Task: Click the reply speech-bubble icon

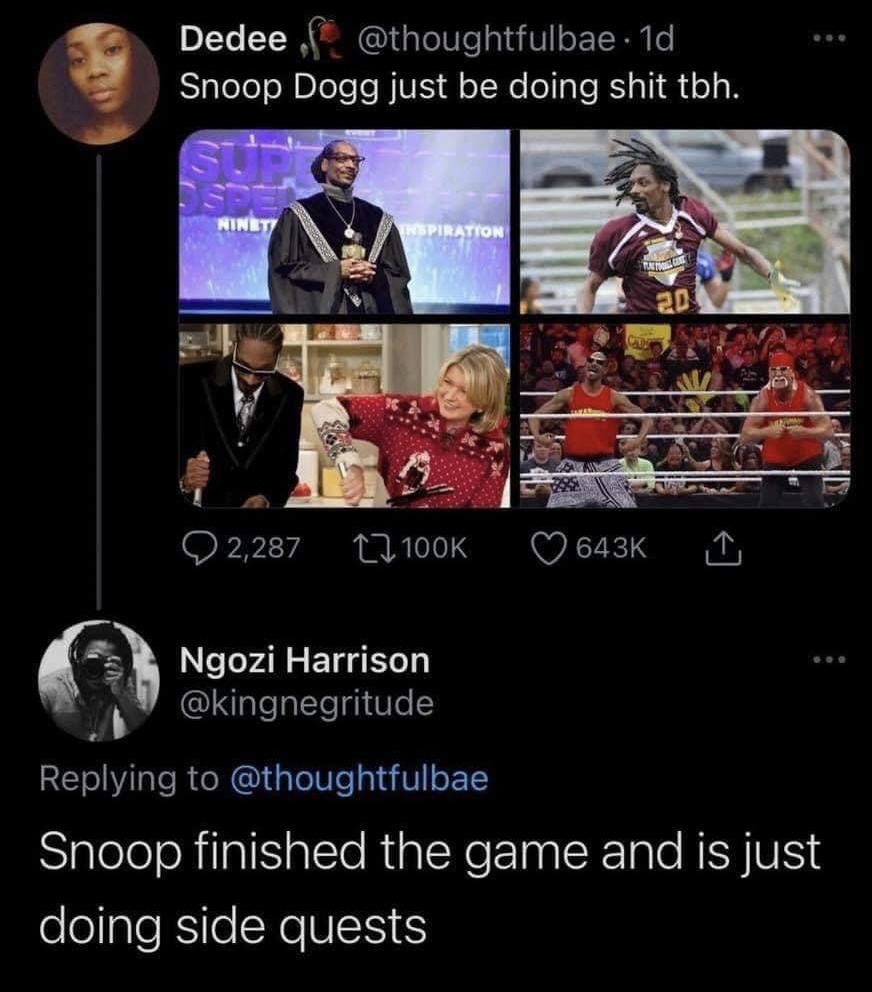Action: click(197, 548)
